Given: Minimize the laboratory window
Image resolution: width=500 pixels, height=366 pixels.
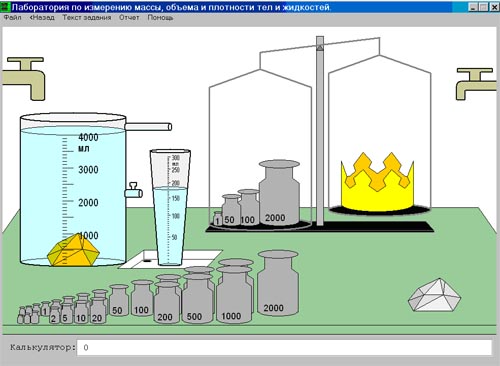Looking at the screenshot, I should coord(473,7).
